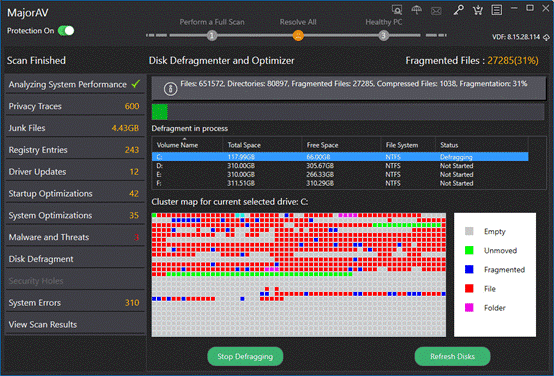Open the menu list icon
The width and height of the screenshot is (554, 376).
coord(496,10)
